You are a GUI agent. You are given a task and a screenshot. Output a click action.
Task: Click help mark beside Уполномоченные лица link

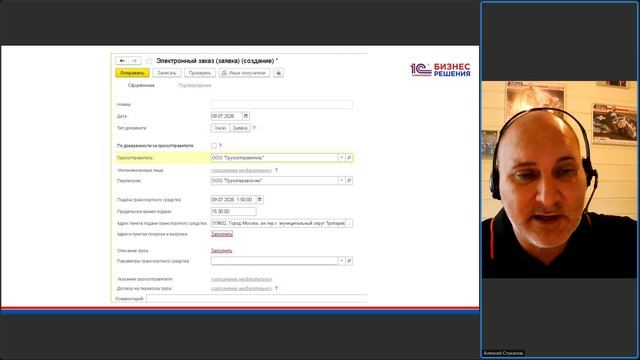coord(276,170)
